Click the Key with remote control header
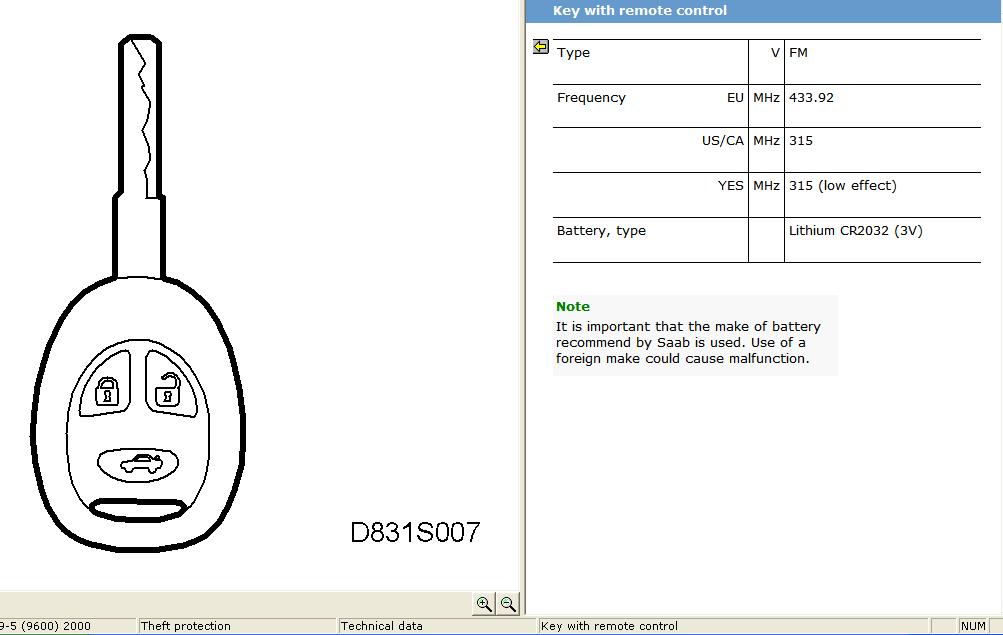 pyautogui.click(x=640, y=11)
